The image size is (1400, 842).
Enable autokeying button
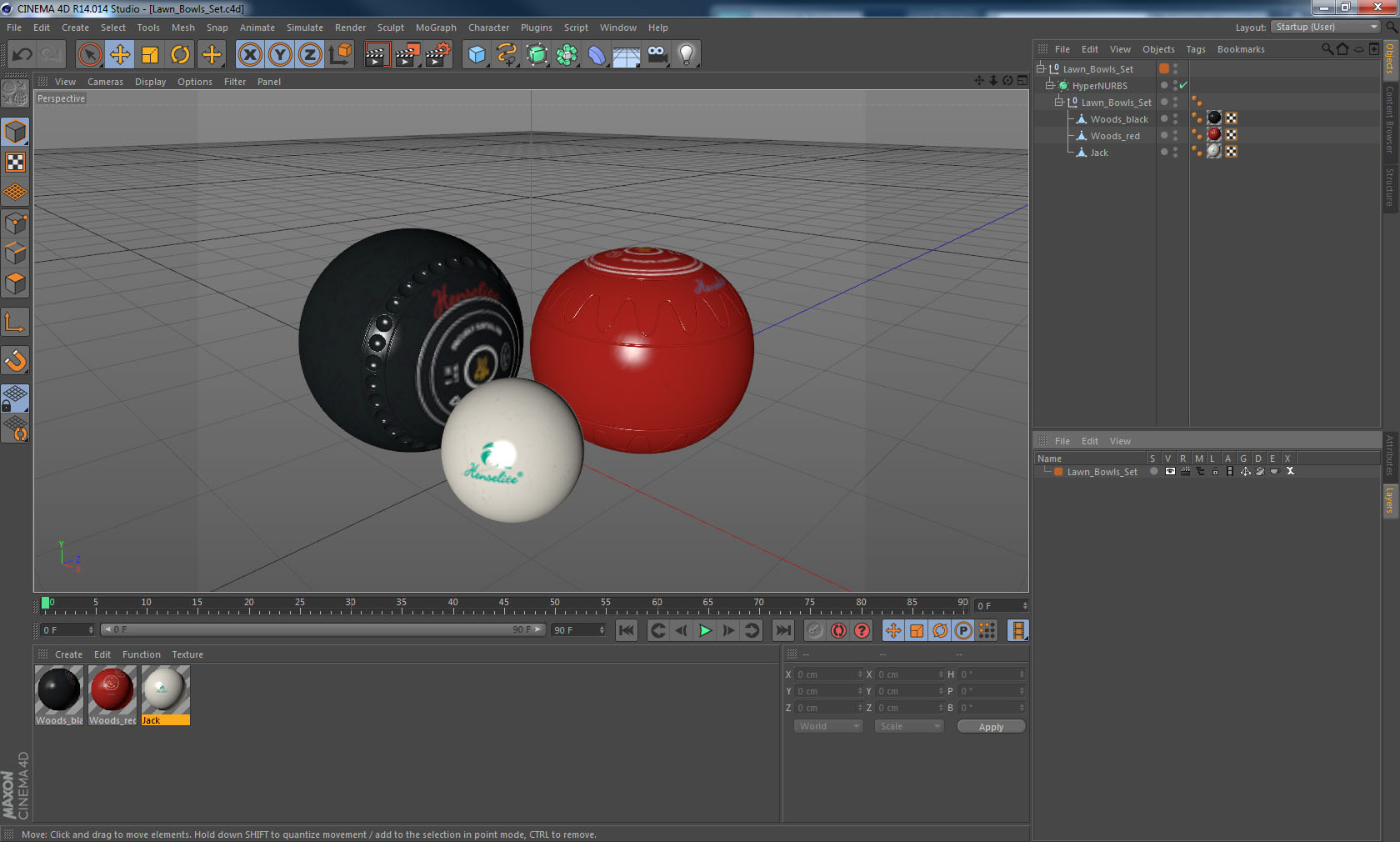(838, 630)
